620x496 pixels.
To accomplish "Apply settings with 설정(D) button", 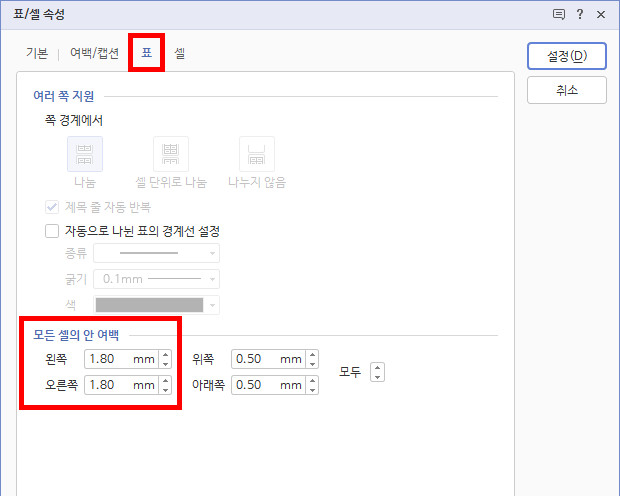I will 567,56.
